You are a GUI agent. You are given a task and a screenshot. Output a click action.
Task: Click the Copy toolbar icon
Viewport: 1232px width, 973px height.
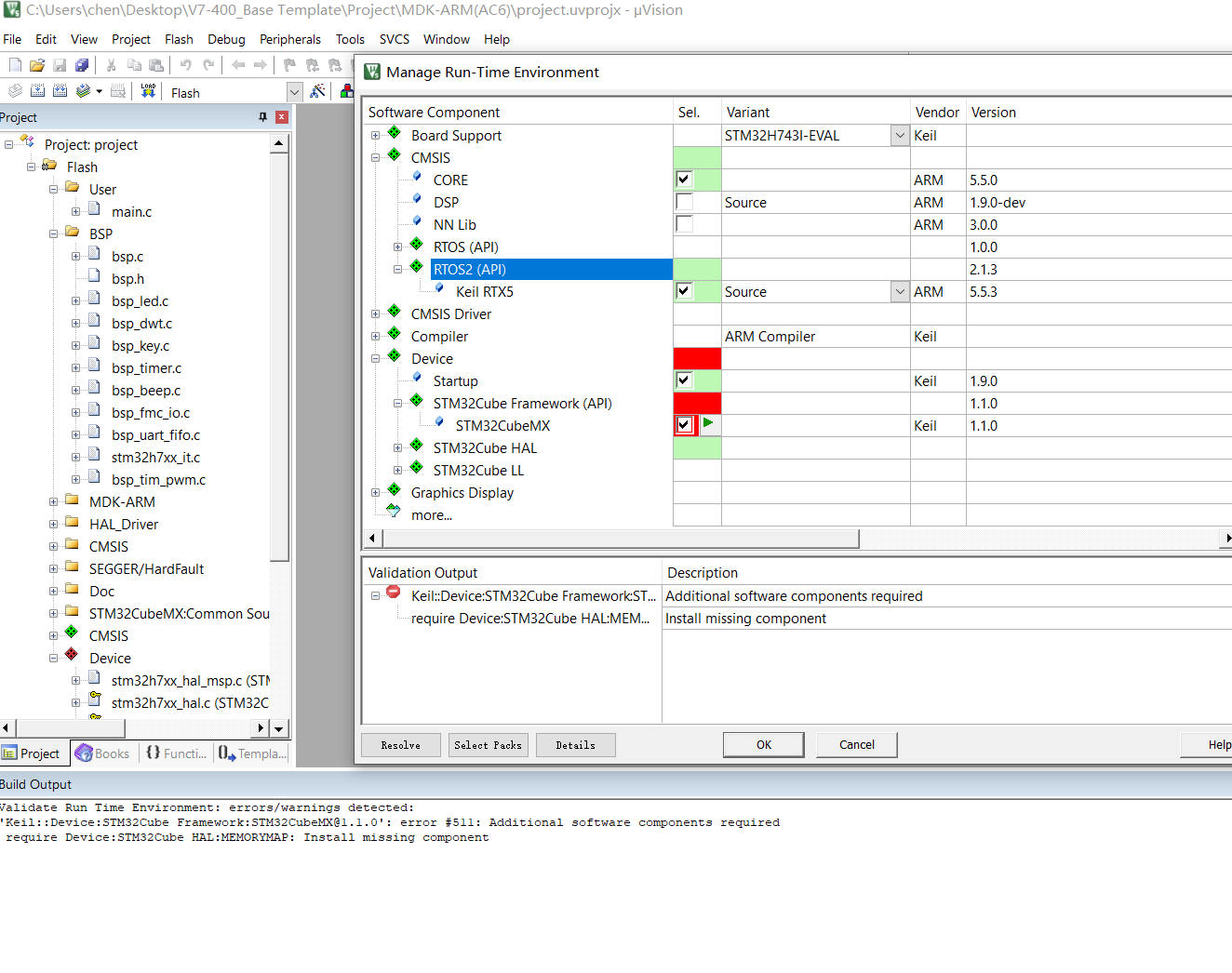[134, 65]
